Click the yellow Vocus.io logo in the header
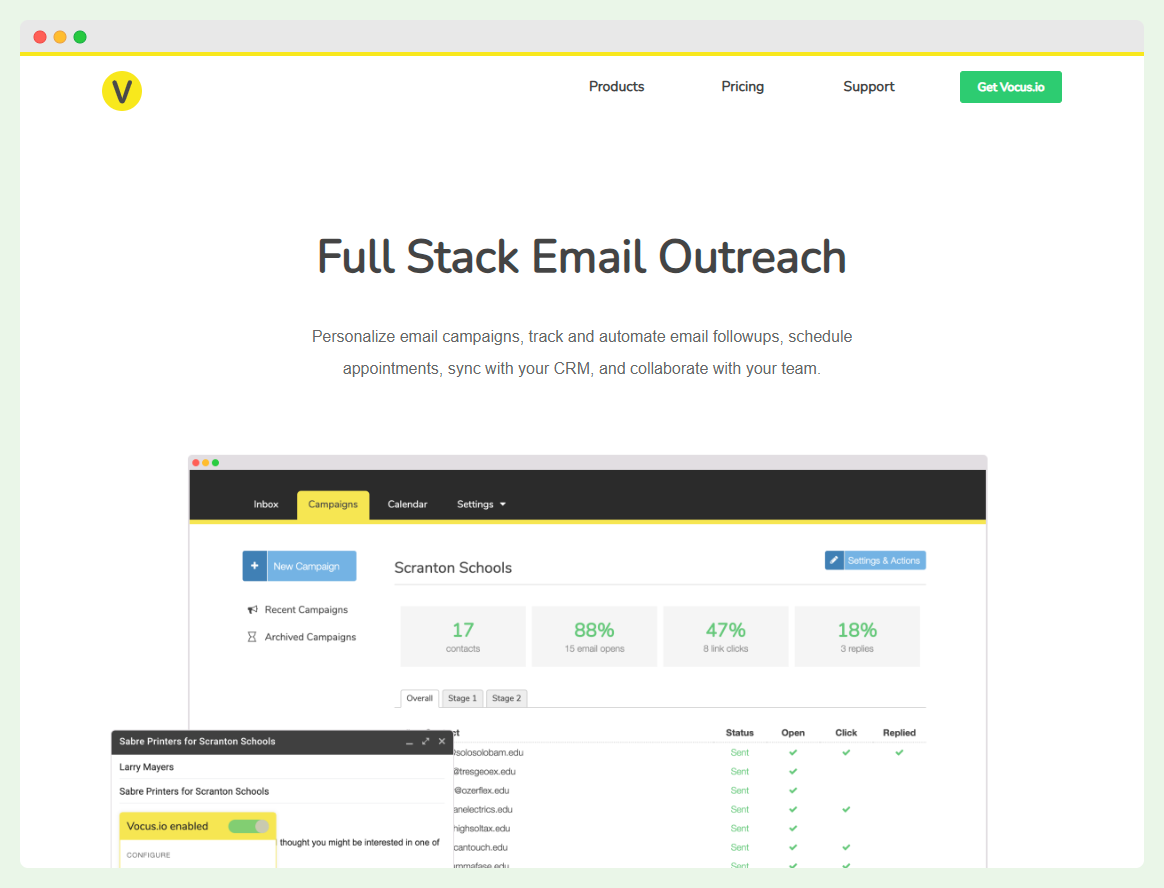This screenshot has height=888, width=1164. (121, 90)
